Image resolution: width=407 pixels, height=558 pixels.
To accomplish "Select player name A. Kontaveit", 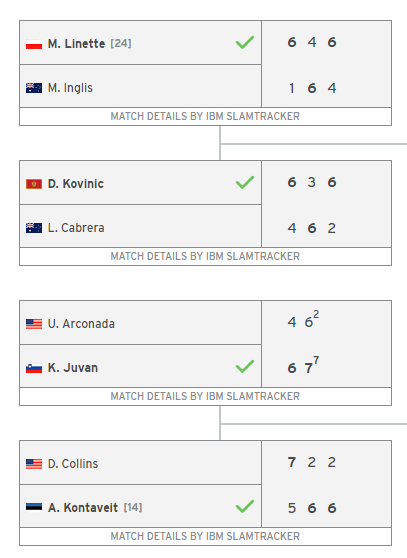I will coord(83,507).
